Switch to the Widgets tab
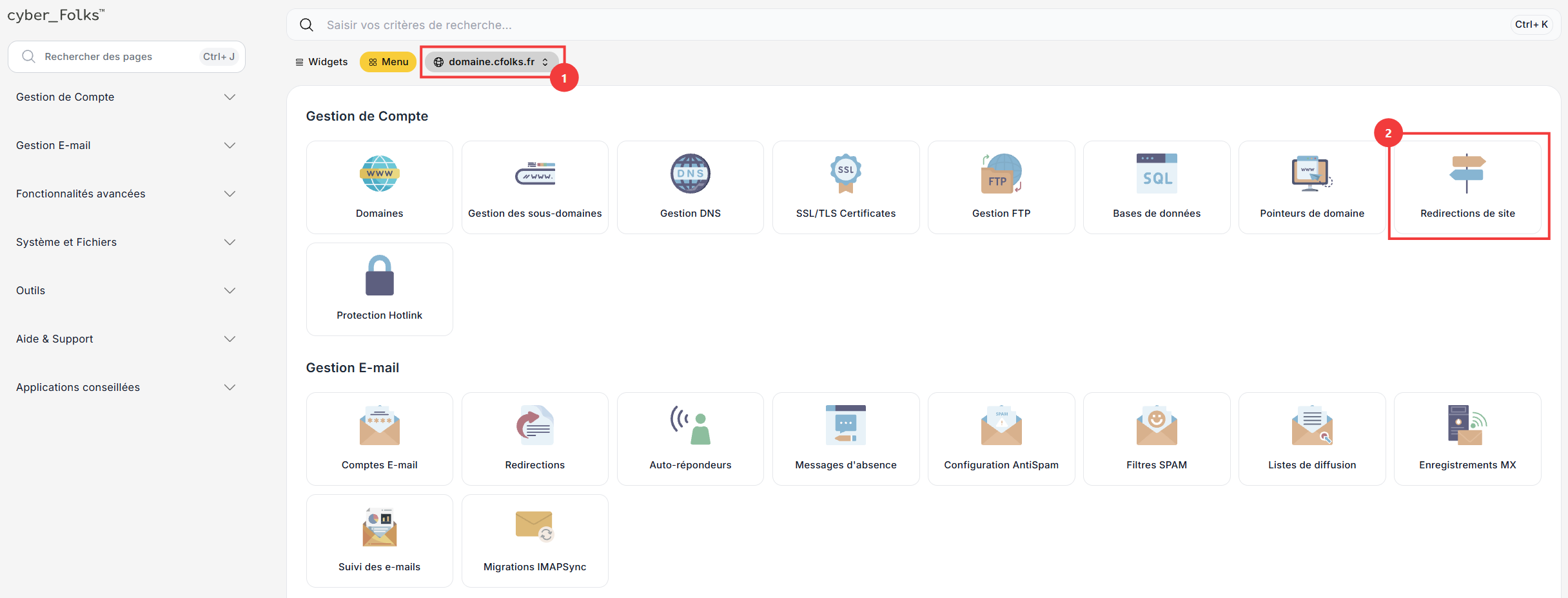 pyautogui.click(x=321, y=62)
